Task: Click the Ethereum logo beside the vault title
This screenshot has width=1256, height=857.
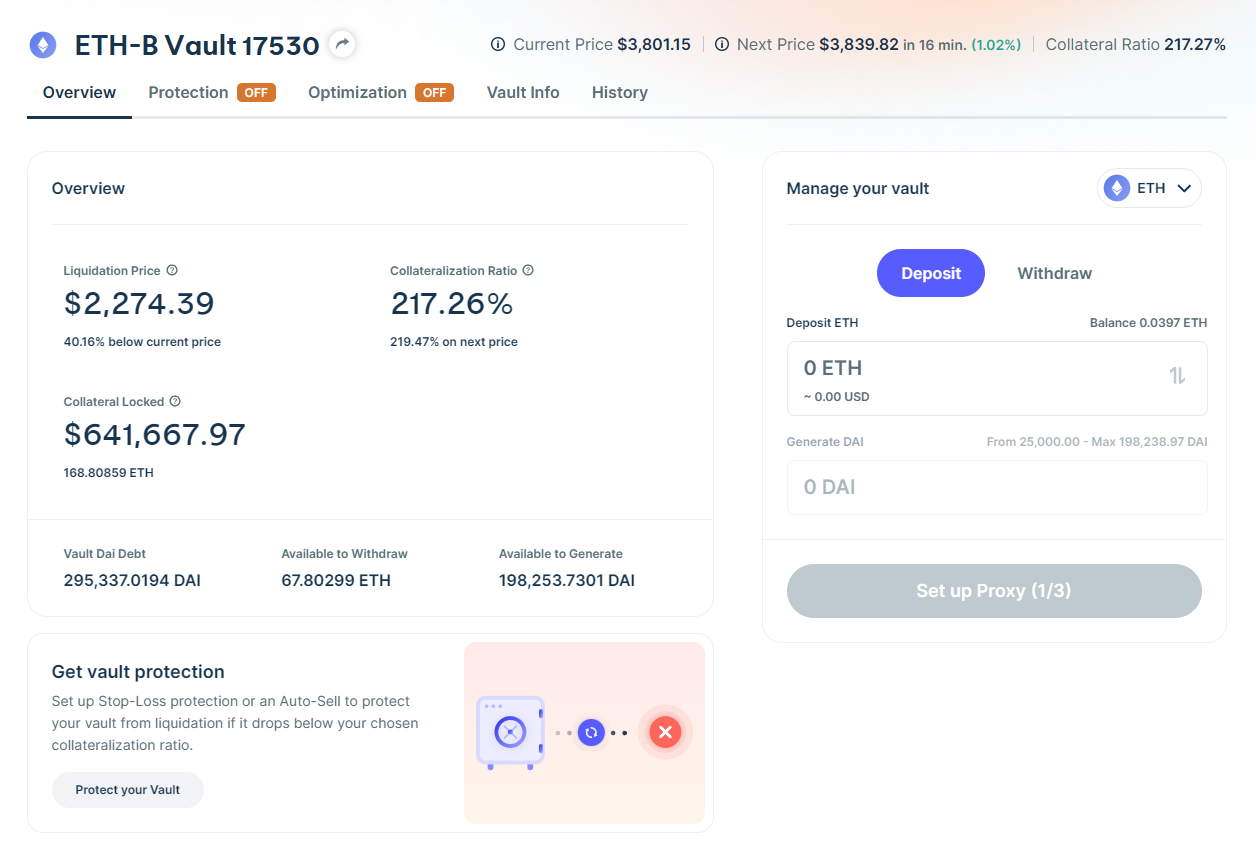Action: pyautogui.click(x=43, y=45)
